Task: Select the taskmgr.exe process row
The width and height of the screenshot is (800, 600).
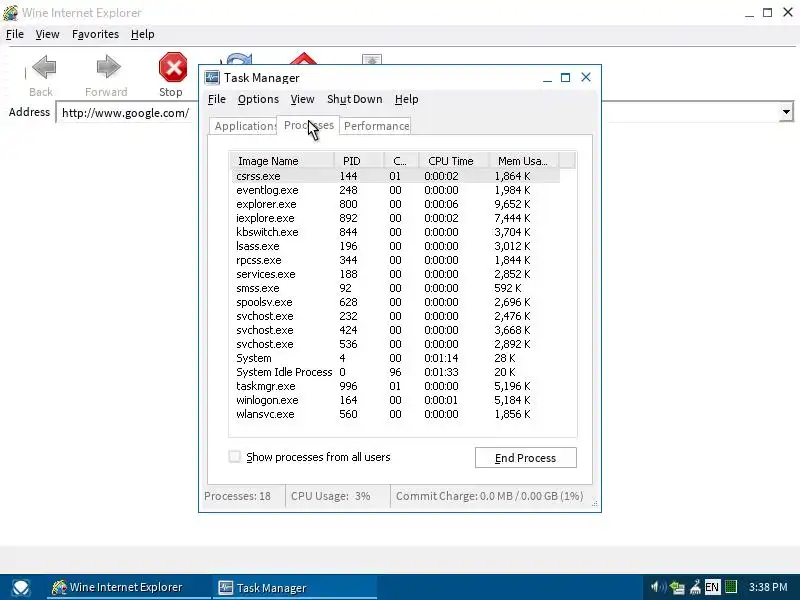Action: pyautogui.click(x=396, y=386)
